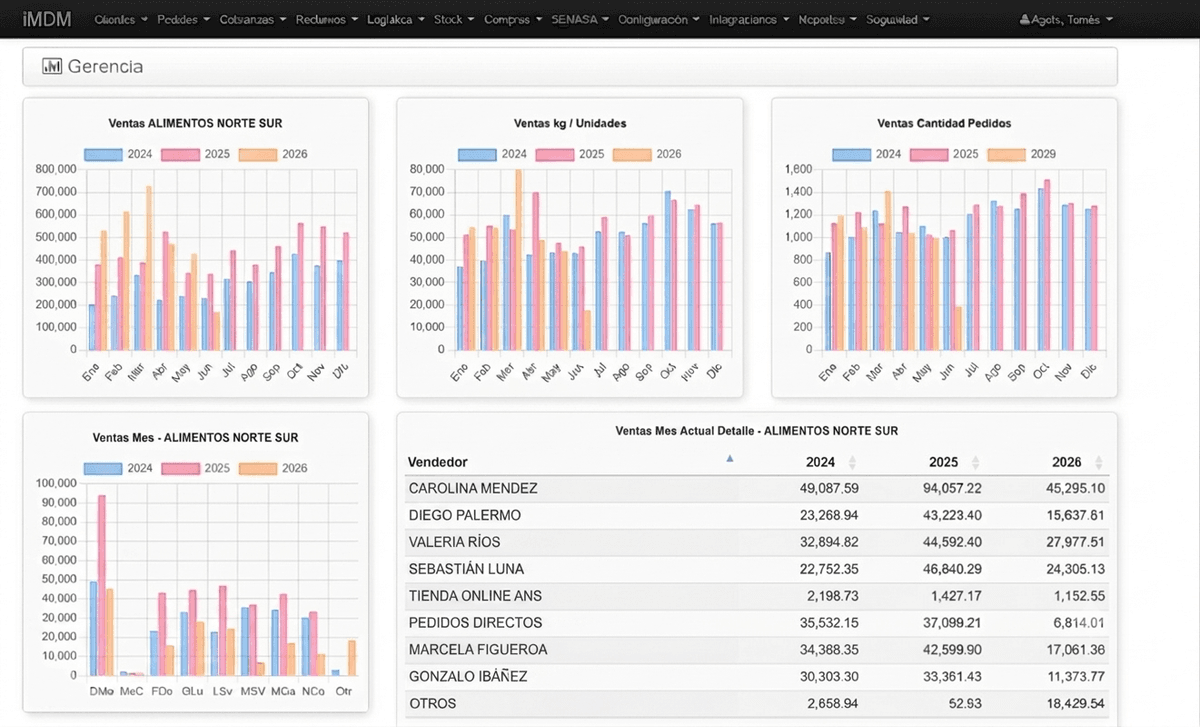Click the value 2,198.73 in the table
Image resolution: width=1200 pixels, height=727 pixels.
click(833, 596)
